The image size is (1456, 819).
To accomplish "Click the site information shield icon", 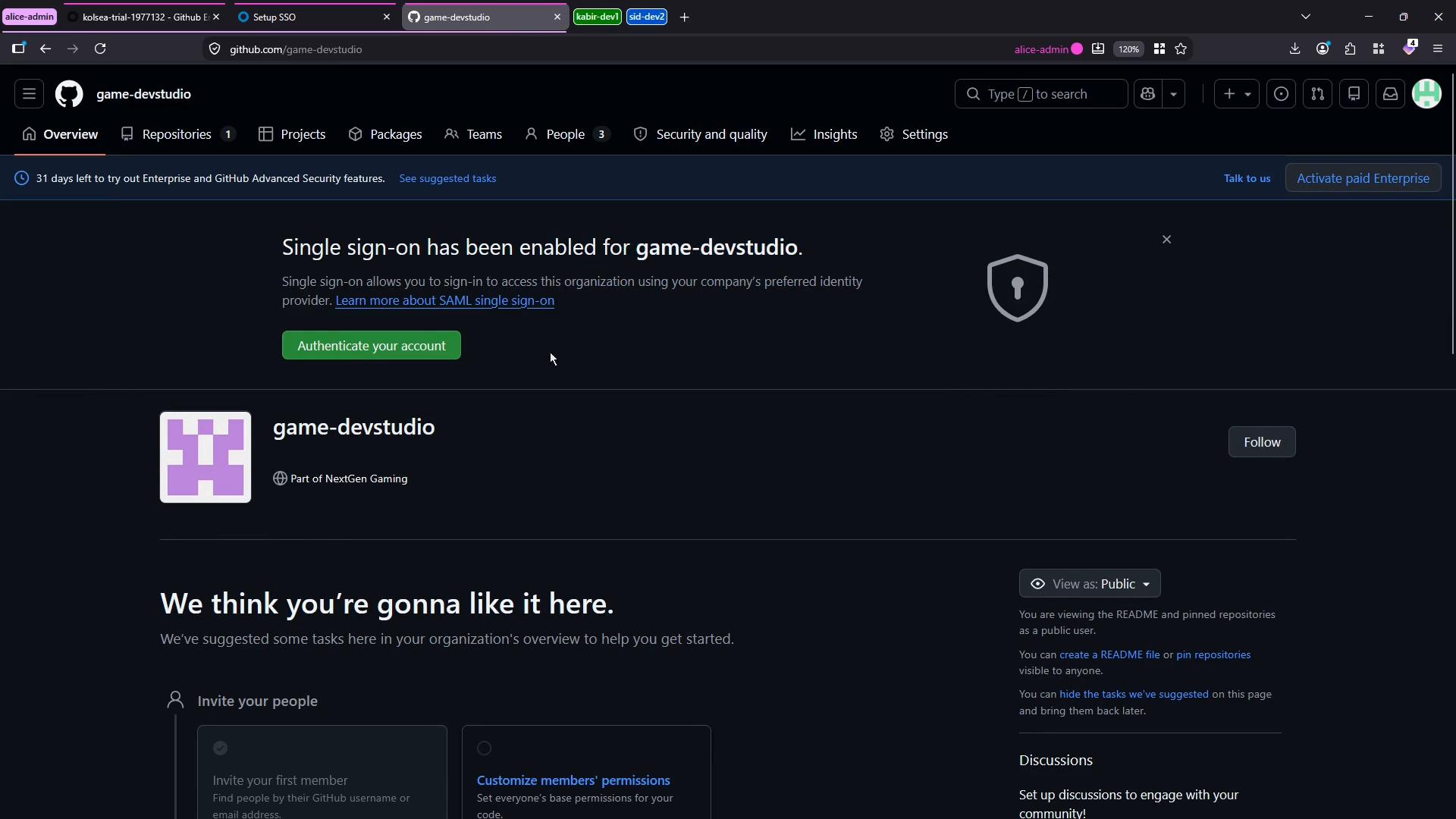I will (215, 49).
